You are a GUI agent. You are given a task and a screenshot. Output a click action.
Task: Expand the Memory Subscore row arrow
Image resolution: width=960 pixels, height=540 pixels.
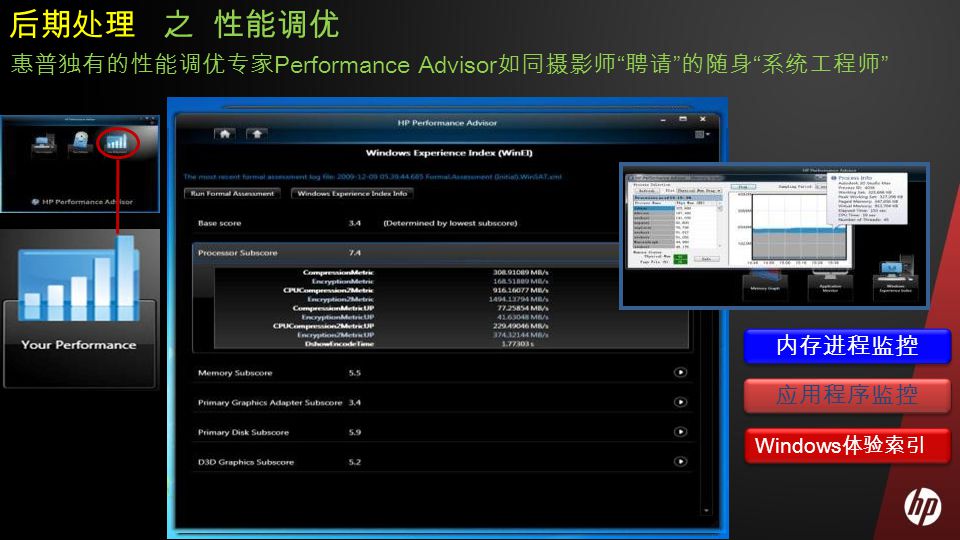point(680,372)
